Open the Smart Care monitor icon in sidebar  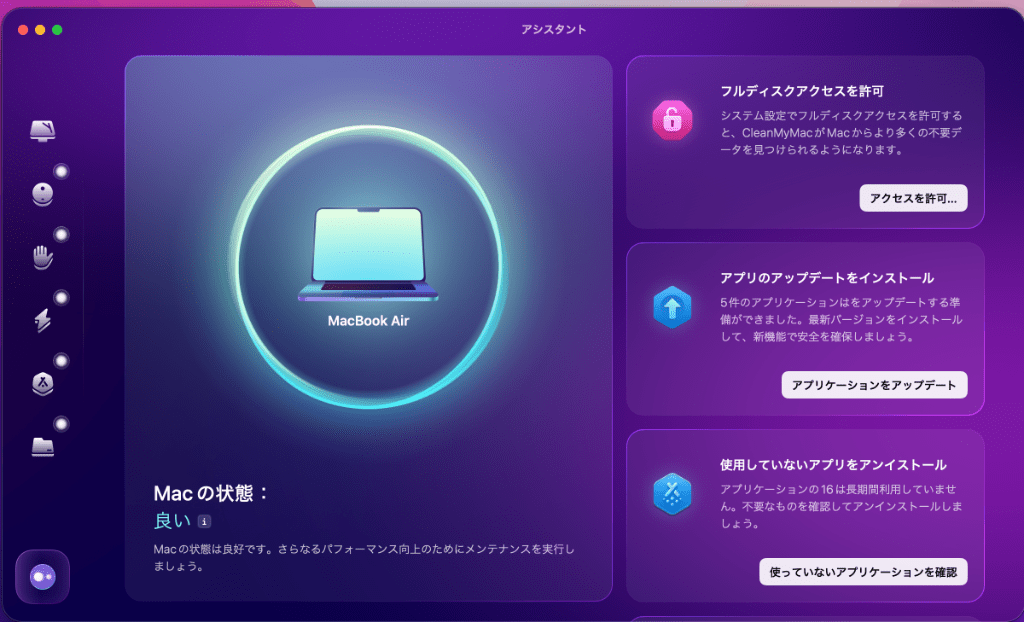[42, 131]
